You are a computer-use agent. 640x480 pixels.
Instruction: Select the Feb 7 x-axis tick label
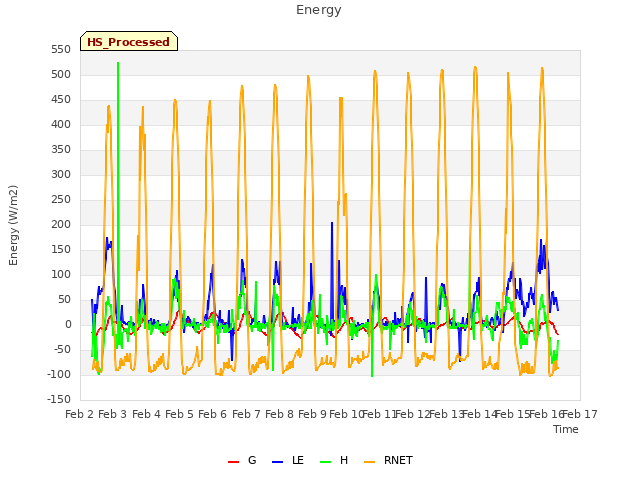[x=246, y=414]
